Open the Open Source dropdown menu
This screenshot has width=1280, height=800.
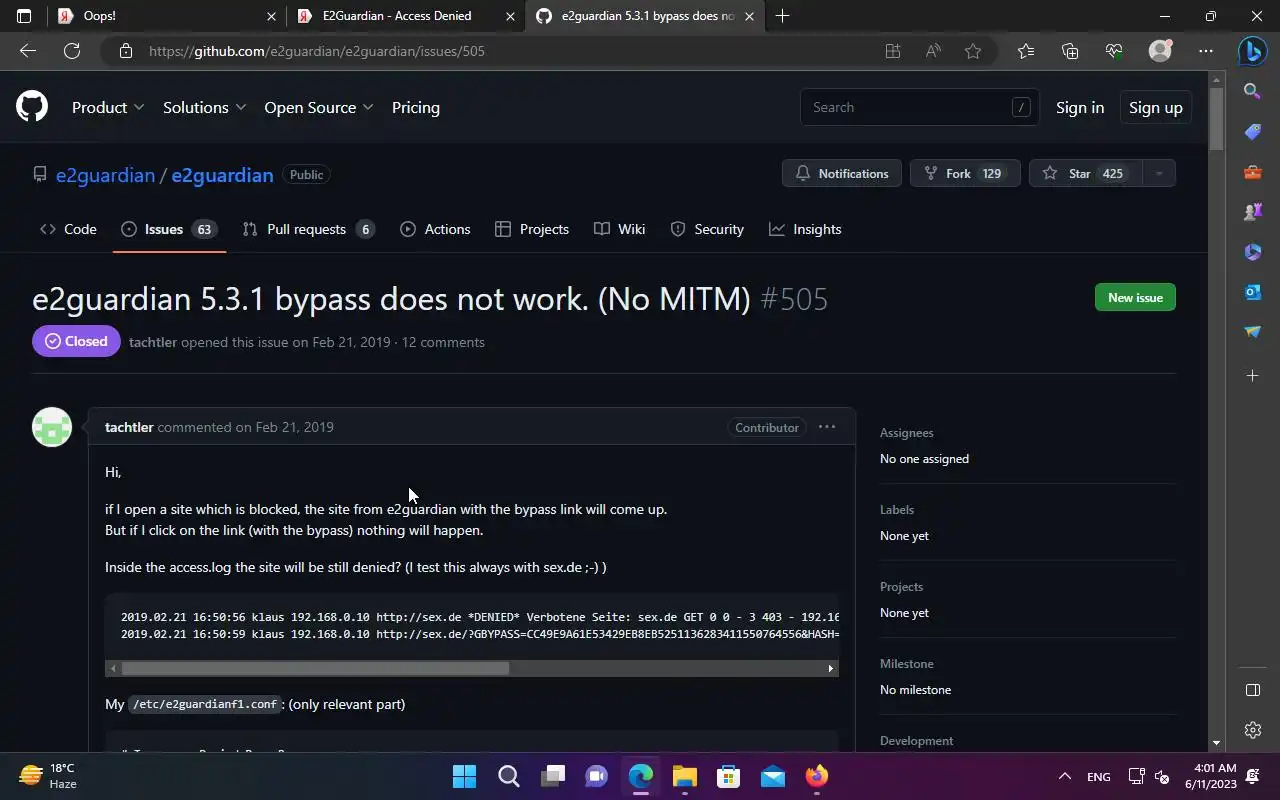coord(318,107)
